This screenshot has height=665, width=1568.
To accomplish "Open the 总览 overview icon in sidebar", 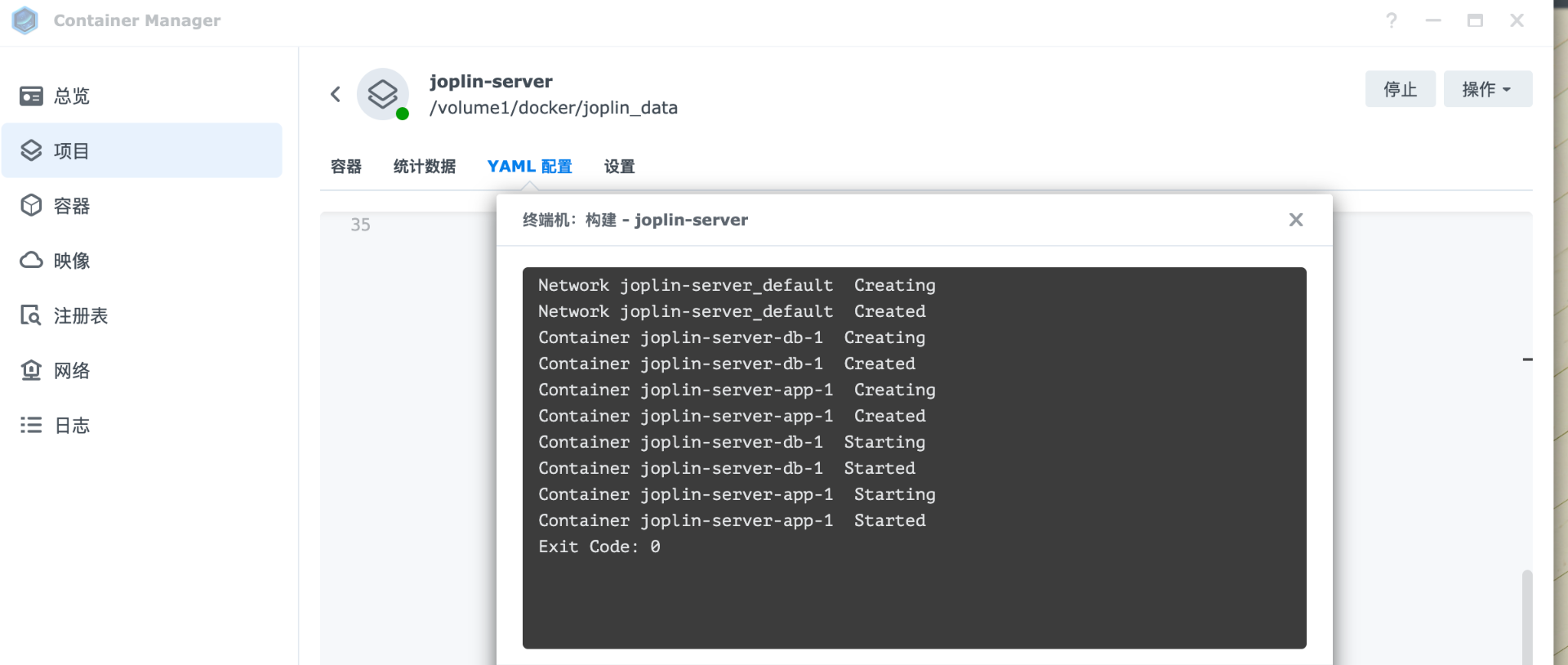I will [x=31, y=96].
